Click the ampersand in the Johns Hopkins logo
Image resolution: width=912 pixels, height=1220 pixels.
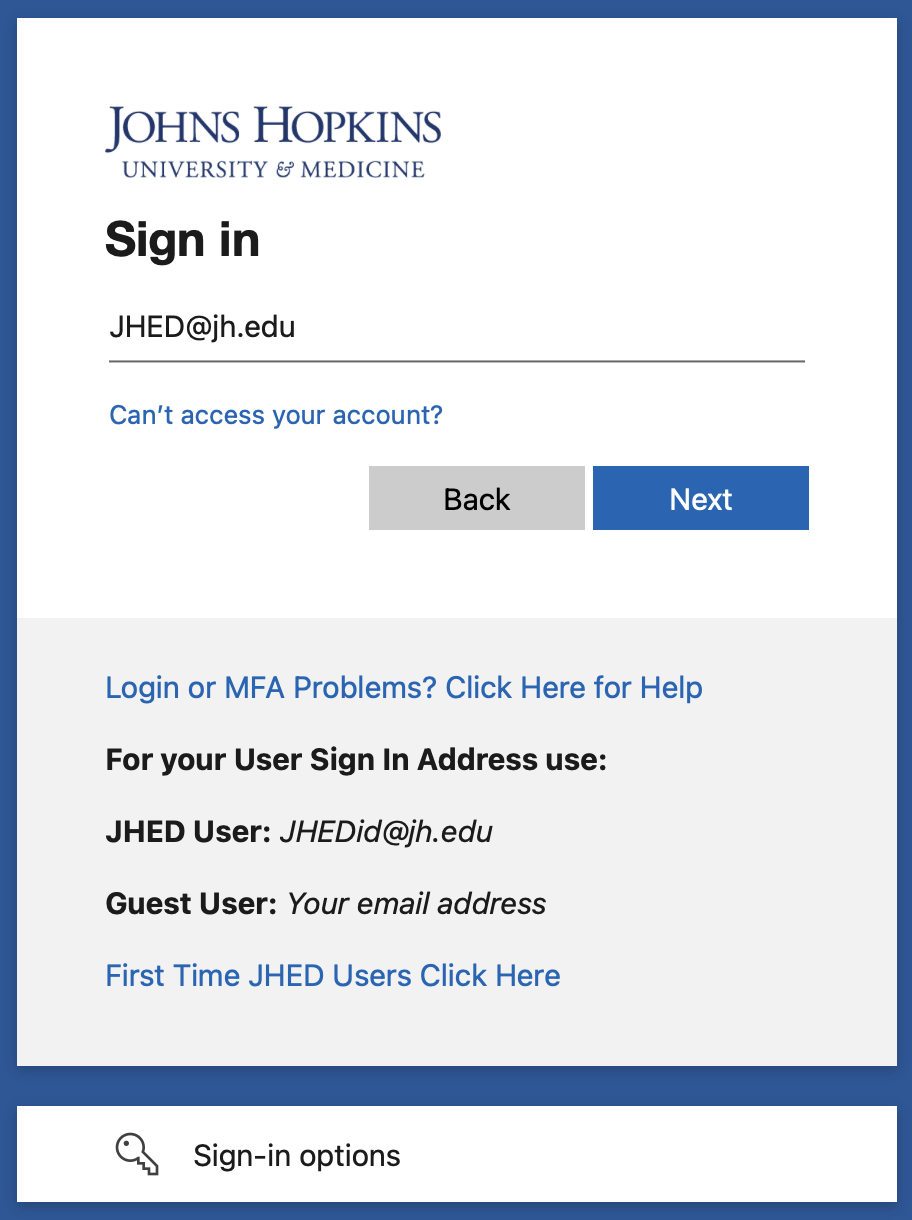click(284, 170)
